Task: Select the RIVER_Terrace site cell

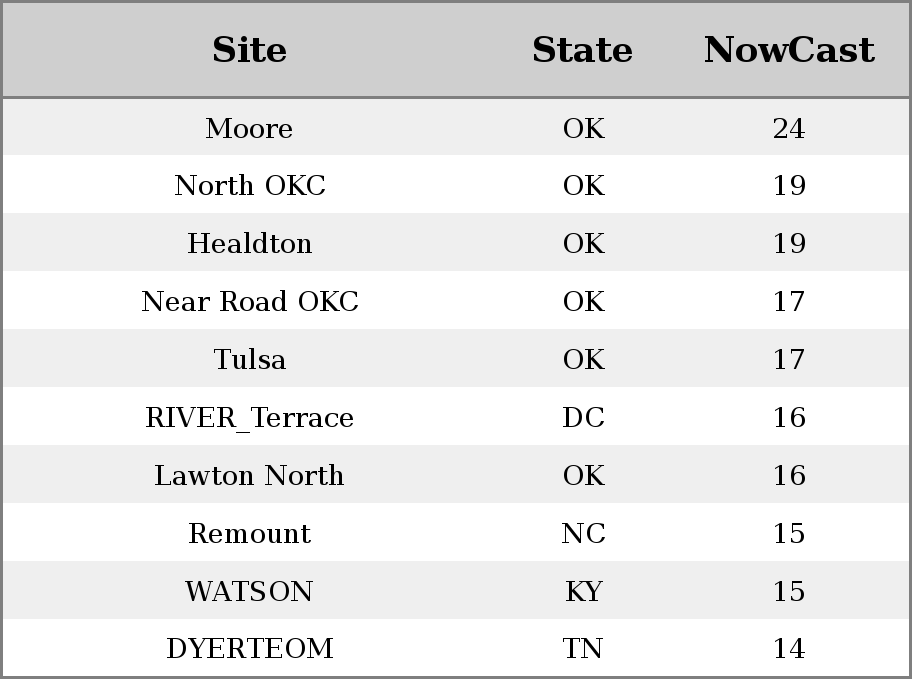Action: pos(250,417)
